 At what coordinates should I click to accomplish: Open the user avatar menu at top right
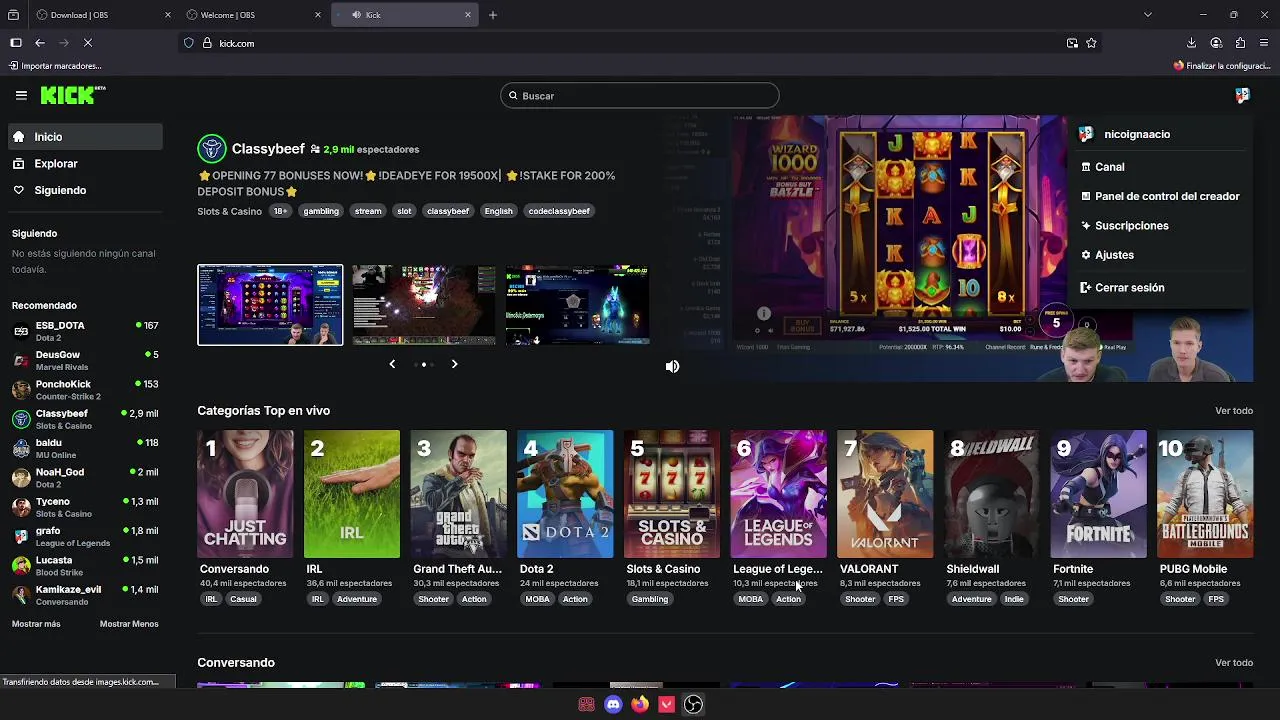pos(1242,95)
